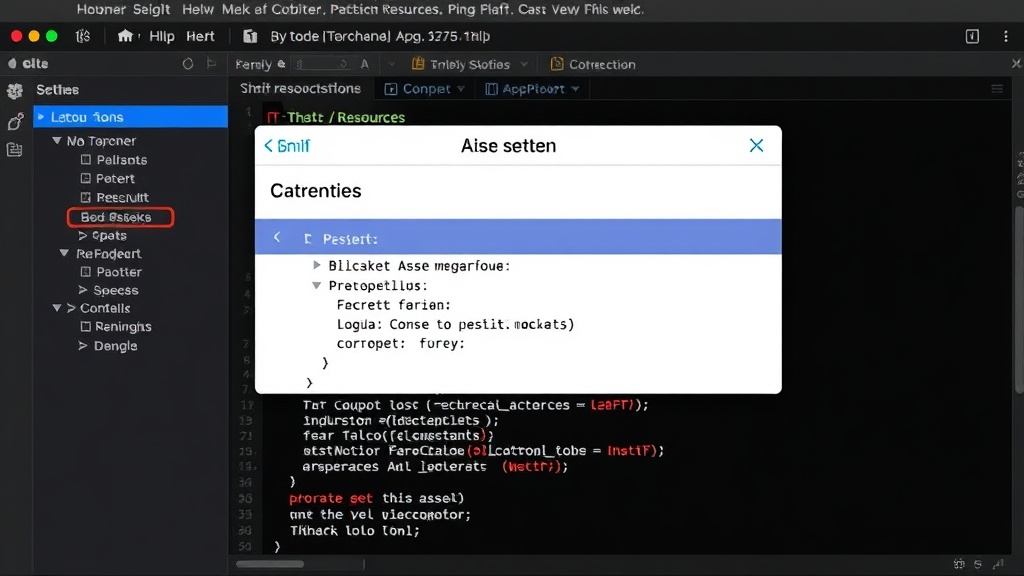Image resolution: width=1024 pixels, height=576 pixels.
Task: Click the Petert file icon
Action: pyautogui.click(x=86, y=178)
